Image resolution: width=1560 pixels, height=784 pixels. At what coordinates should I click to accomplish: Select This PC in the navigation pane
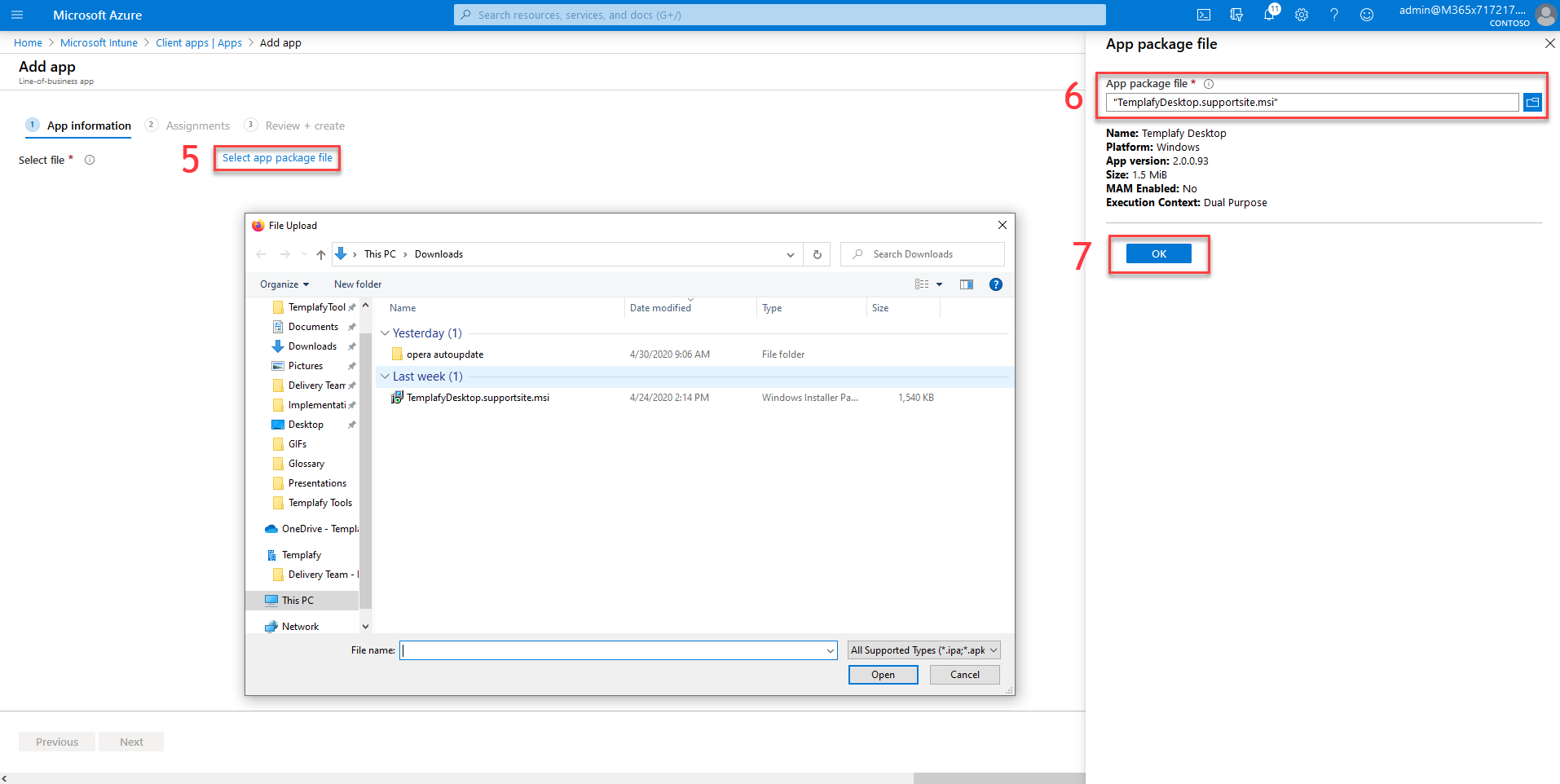tap(297, 601)
